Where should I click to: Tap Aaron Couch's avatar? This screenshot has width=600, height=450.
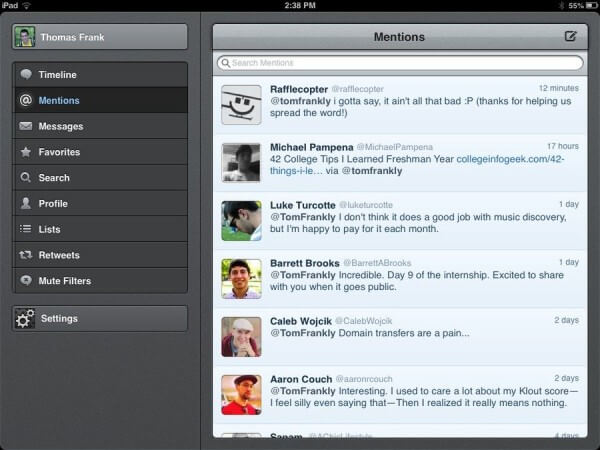241,395
